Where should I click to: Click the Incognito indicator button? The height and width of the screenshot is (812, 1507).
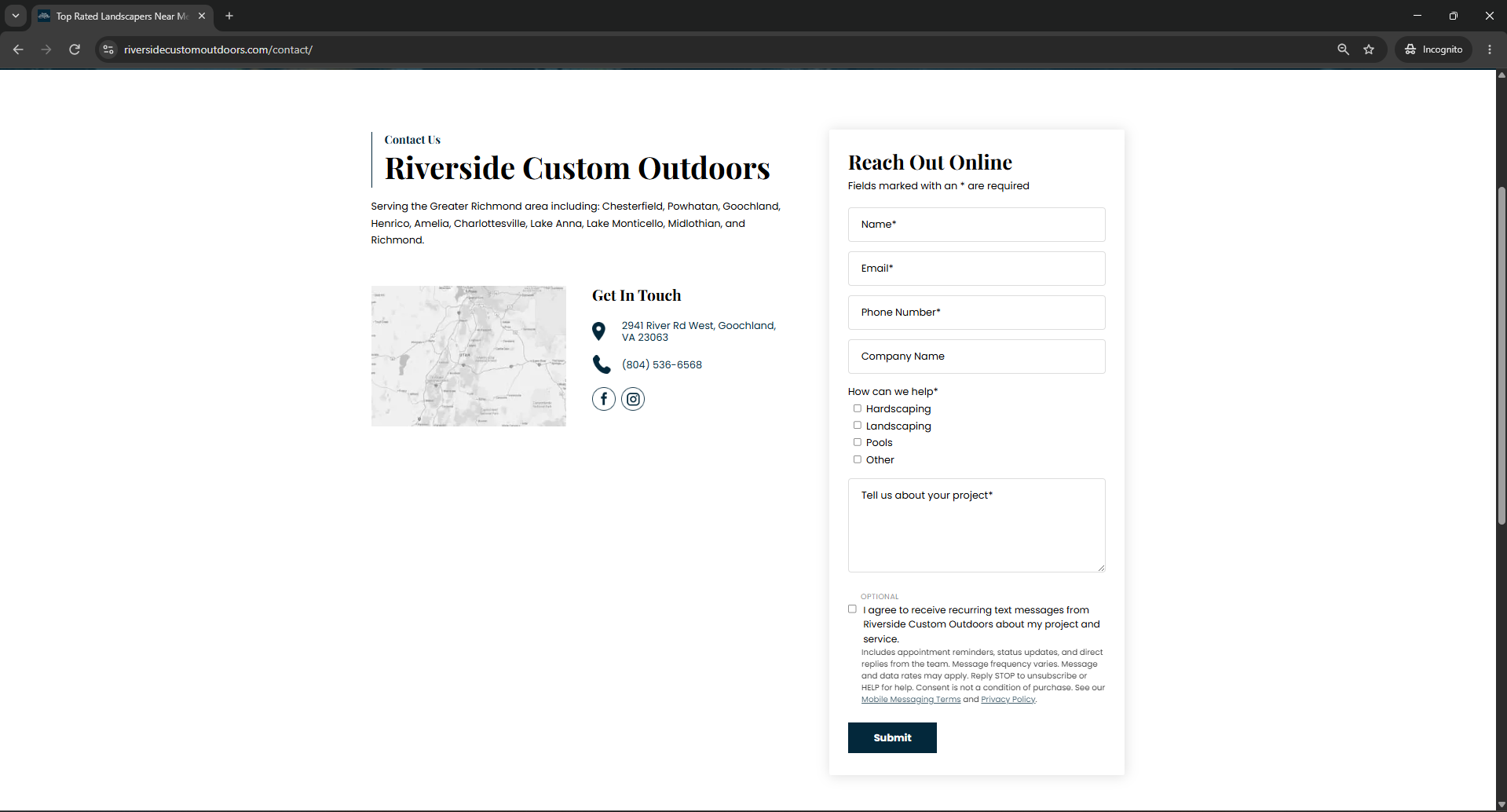[1433, 49]
